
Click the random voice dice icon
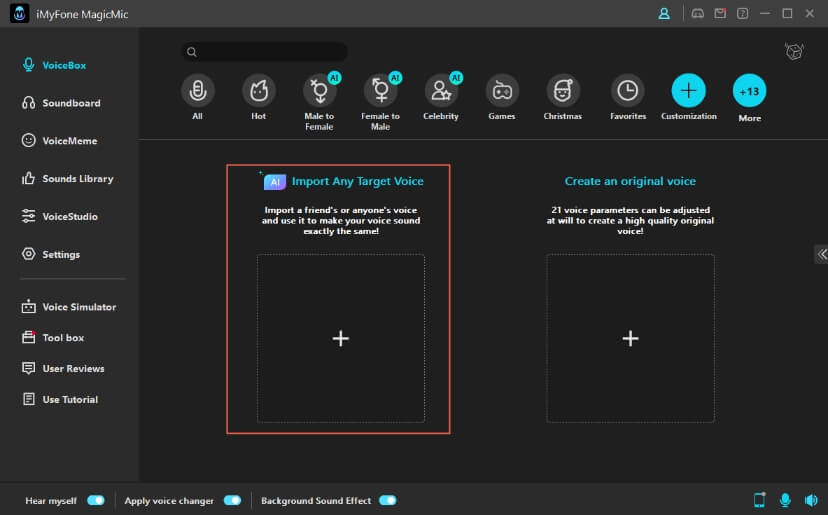(794, 52)
